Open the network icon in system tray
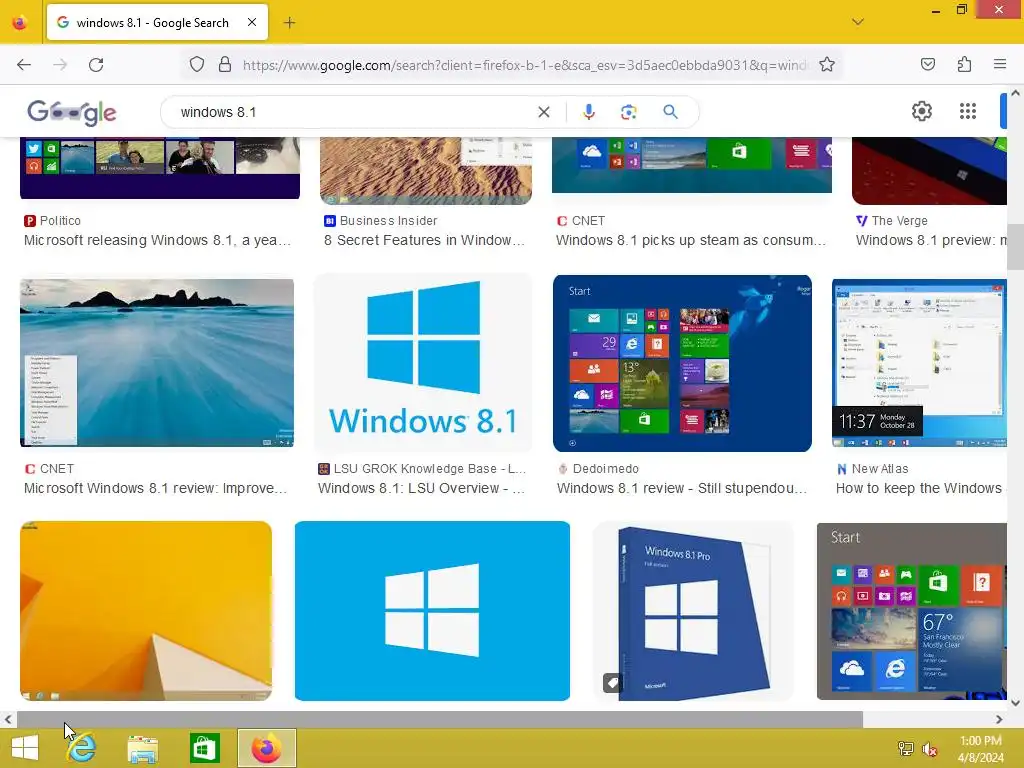 click(x=906, y=748)
